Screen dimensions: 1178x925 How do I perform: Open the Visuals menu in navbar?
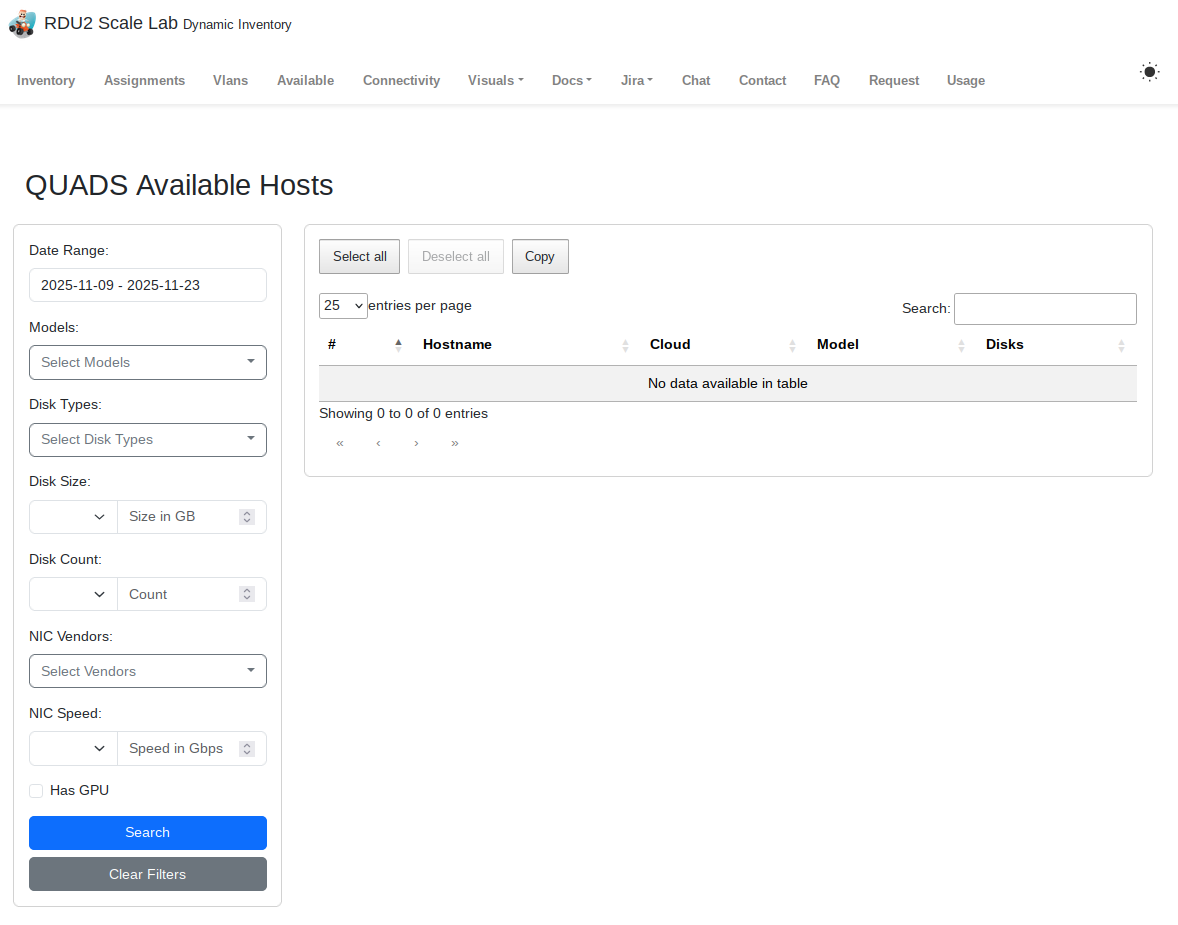tap(495, 81)
